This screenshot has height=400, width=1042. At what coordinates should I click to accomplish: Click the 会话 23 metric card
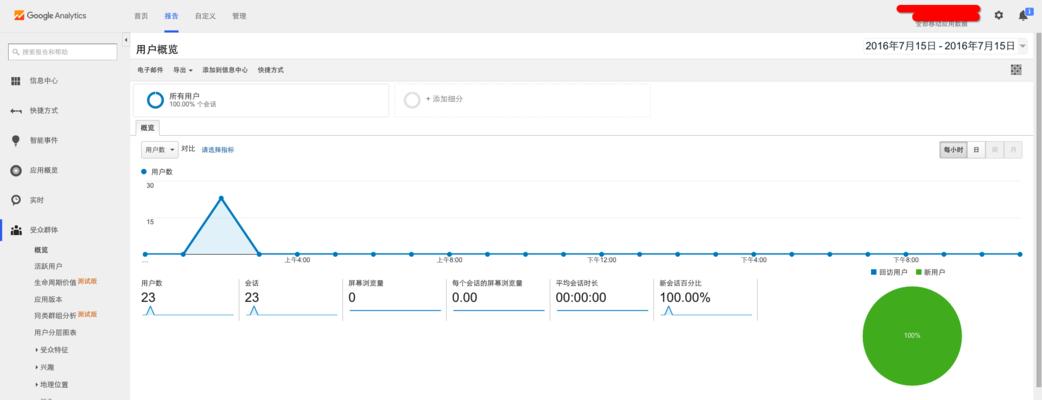pos(291,298)
